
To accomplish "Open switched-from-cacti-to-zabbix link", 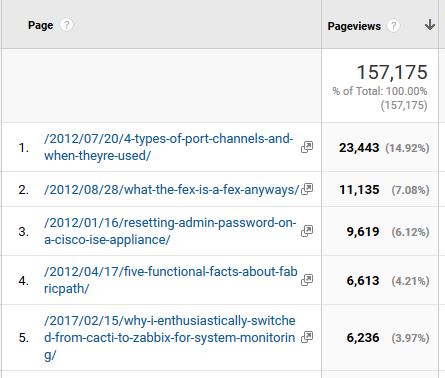I will tap(170, 338).
